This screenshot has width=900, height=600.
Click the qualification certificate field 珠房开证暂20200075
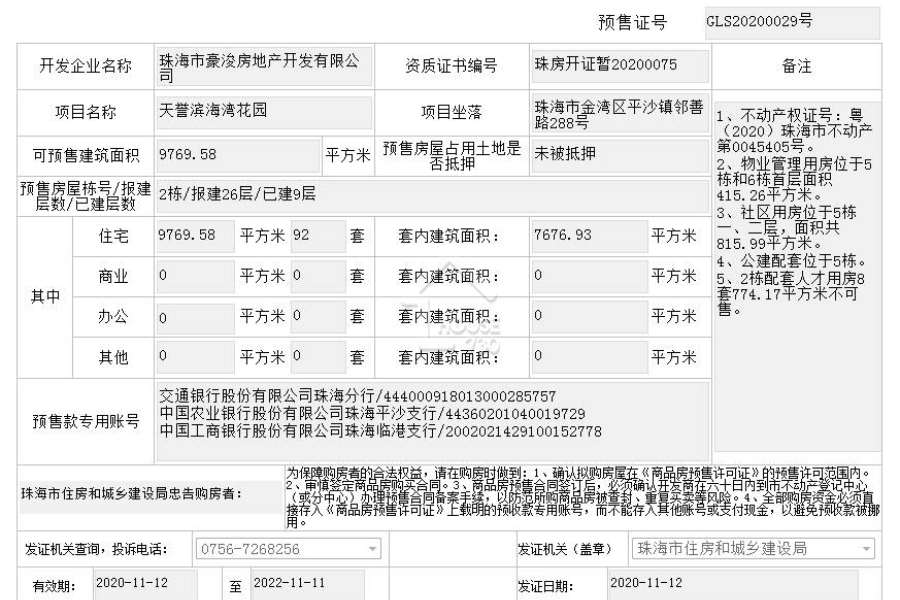tap(620, 66)
